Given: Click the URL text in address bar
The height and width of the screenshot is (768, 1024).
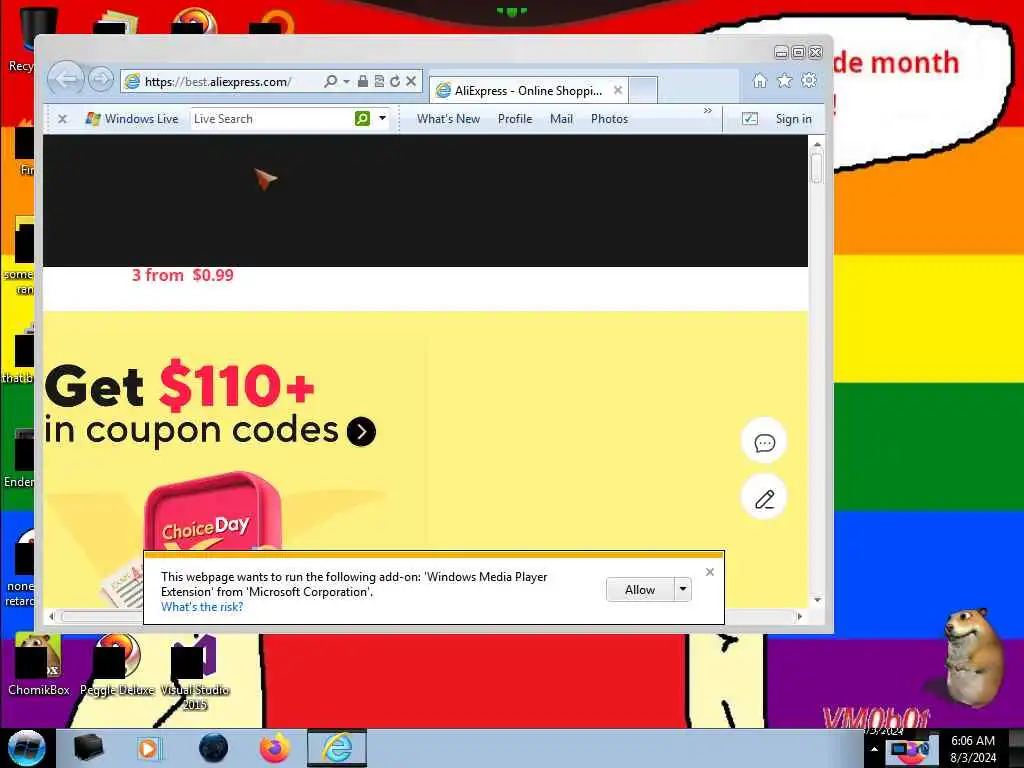Looking at the screenshot, I should coord(217,82).
